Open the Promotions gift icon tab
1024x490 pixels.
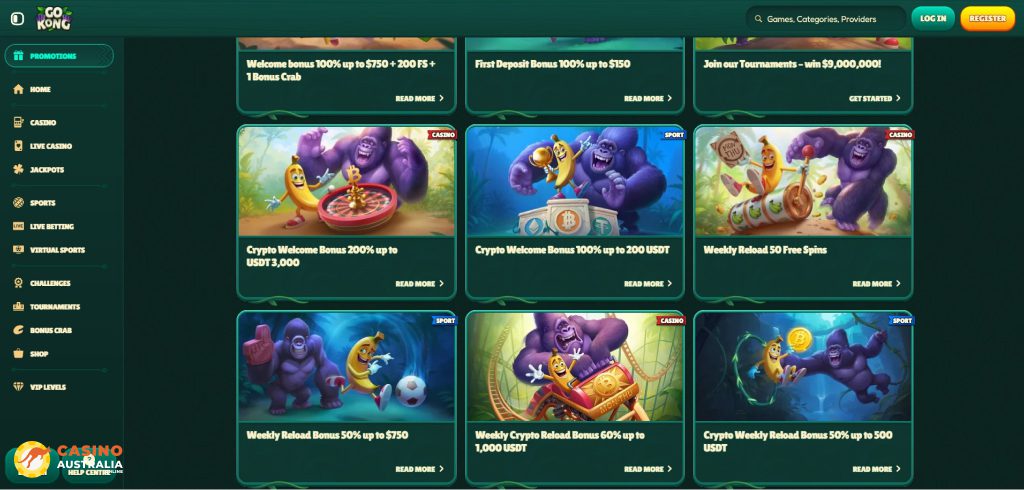tap(18, 56)
